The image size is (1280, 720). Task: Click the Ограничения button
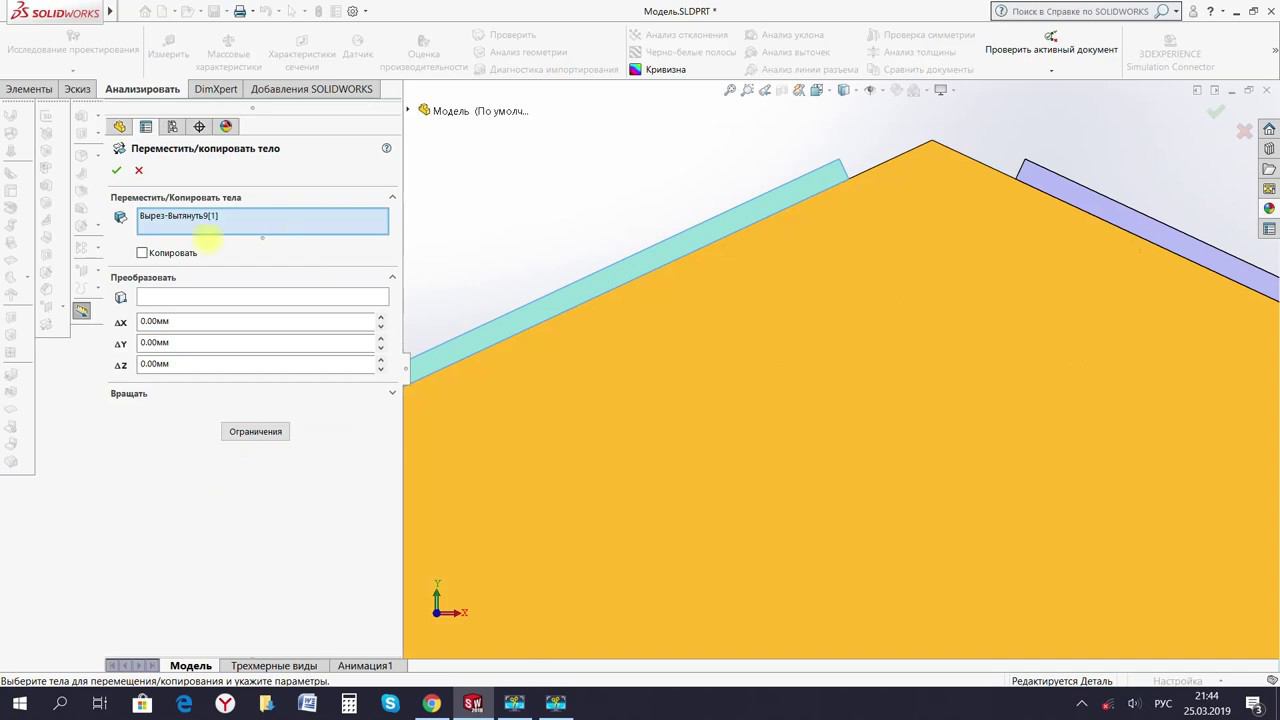(255, 431)
